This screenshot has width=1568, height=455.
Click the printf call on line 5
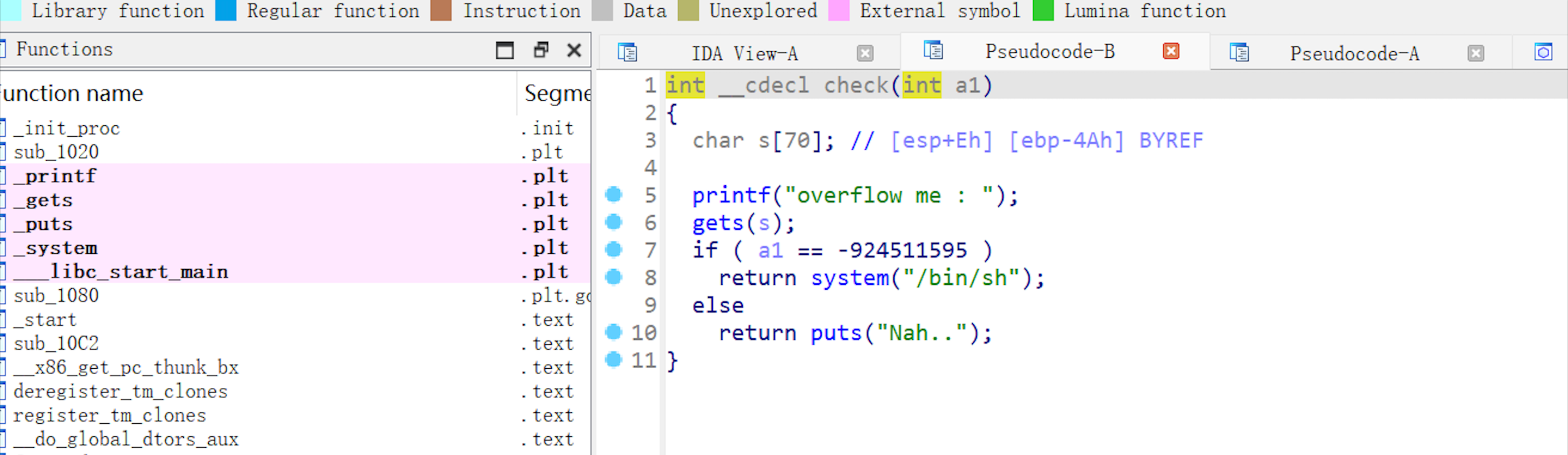coord(731,196)
